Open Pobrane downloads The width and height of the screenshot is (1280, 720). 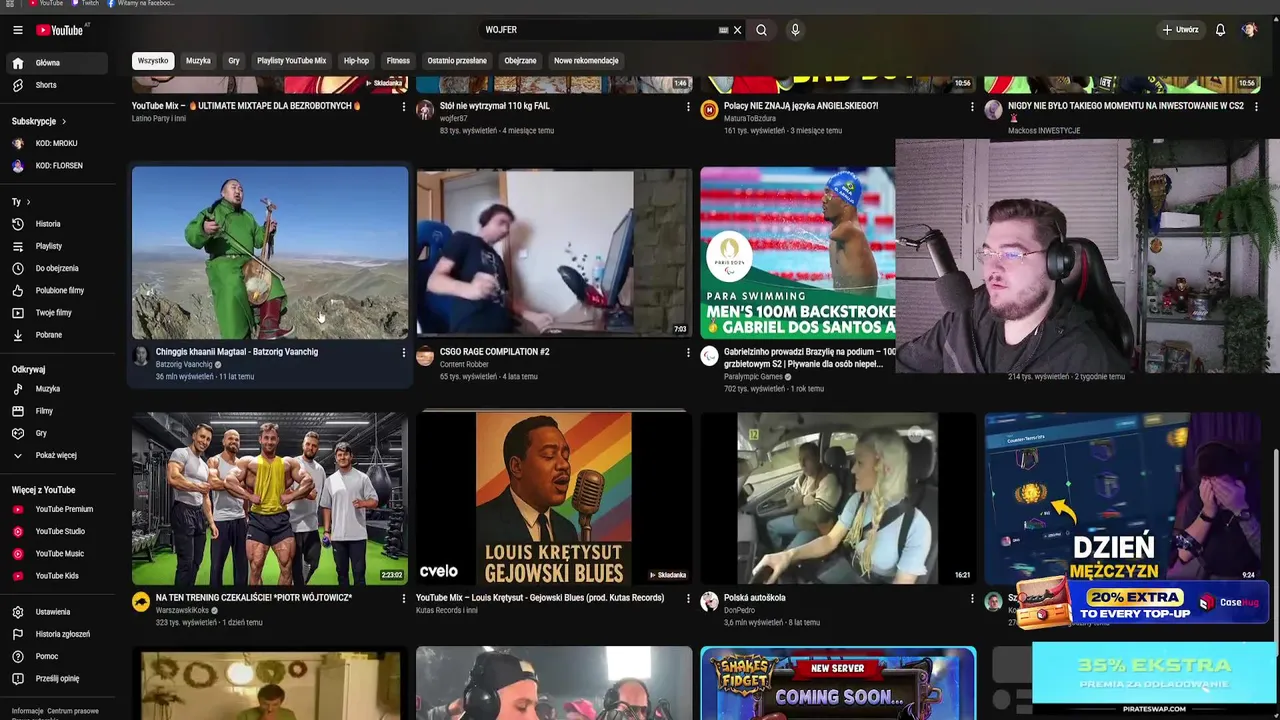[56, 335]
